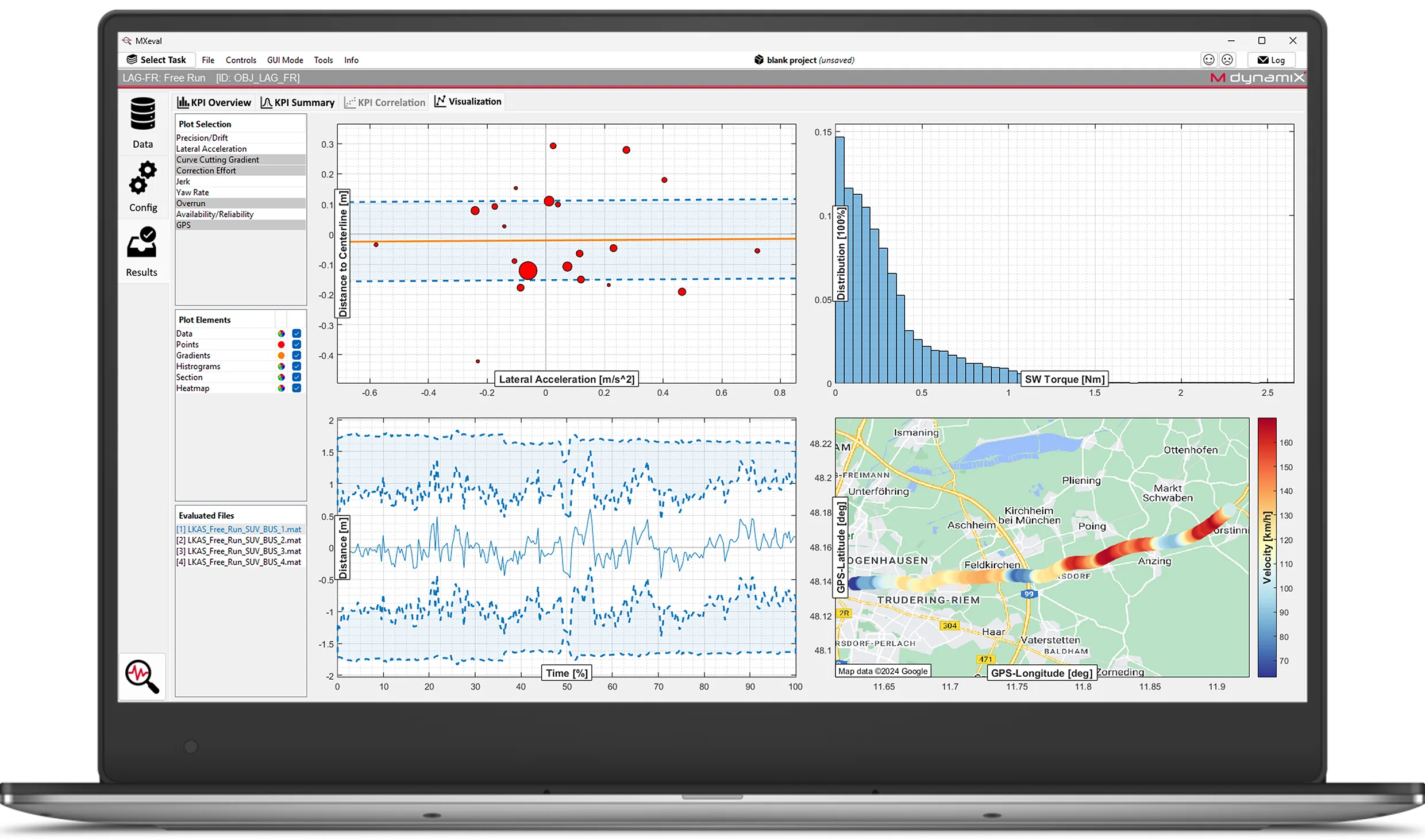Click the KPI Overview tab icon
1425x840 pixels.
[x=183, y=101]
